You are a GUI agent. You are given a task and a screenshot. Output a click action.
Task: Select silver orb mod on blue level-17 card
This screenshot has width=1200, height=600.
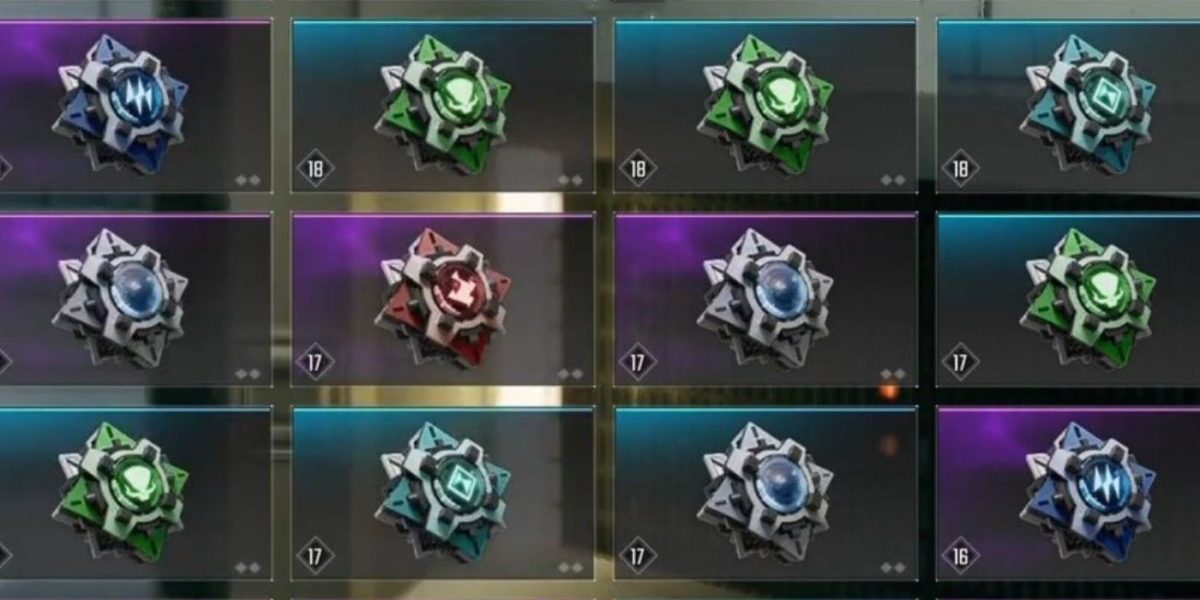pos(765,493)
